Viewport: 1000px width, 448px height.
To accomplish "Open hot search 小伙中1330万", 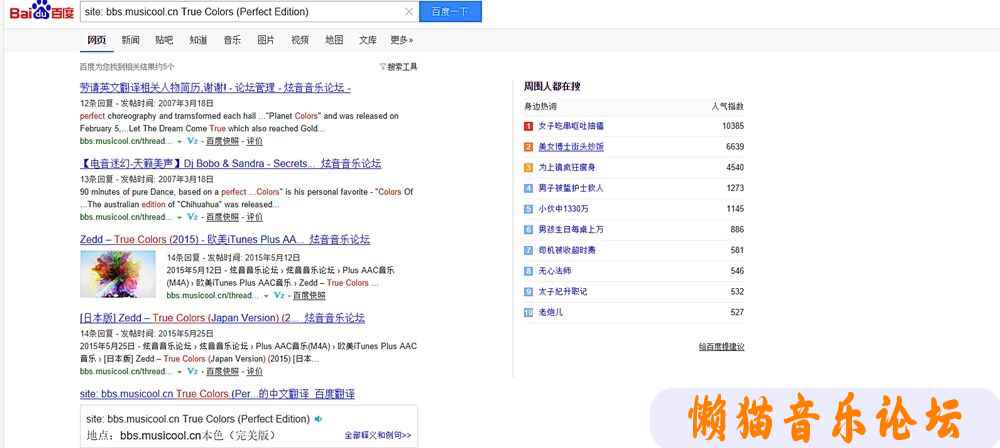I will pos(564,209).
